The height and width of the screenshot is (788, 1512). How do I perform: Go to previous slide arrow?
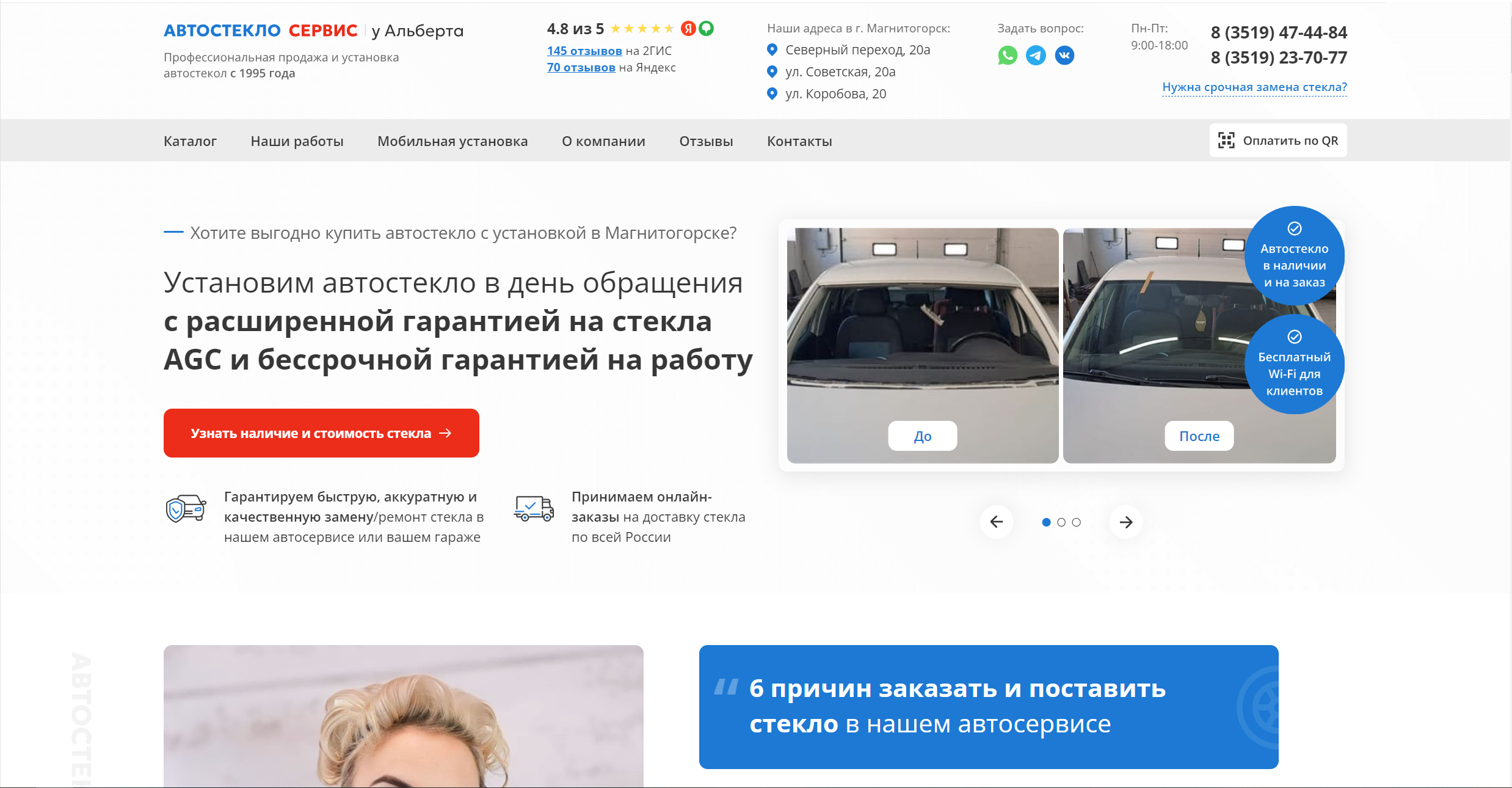point(997,522)
